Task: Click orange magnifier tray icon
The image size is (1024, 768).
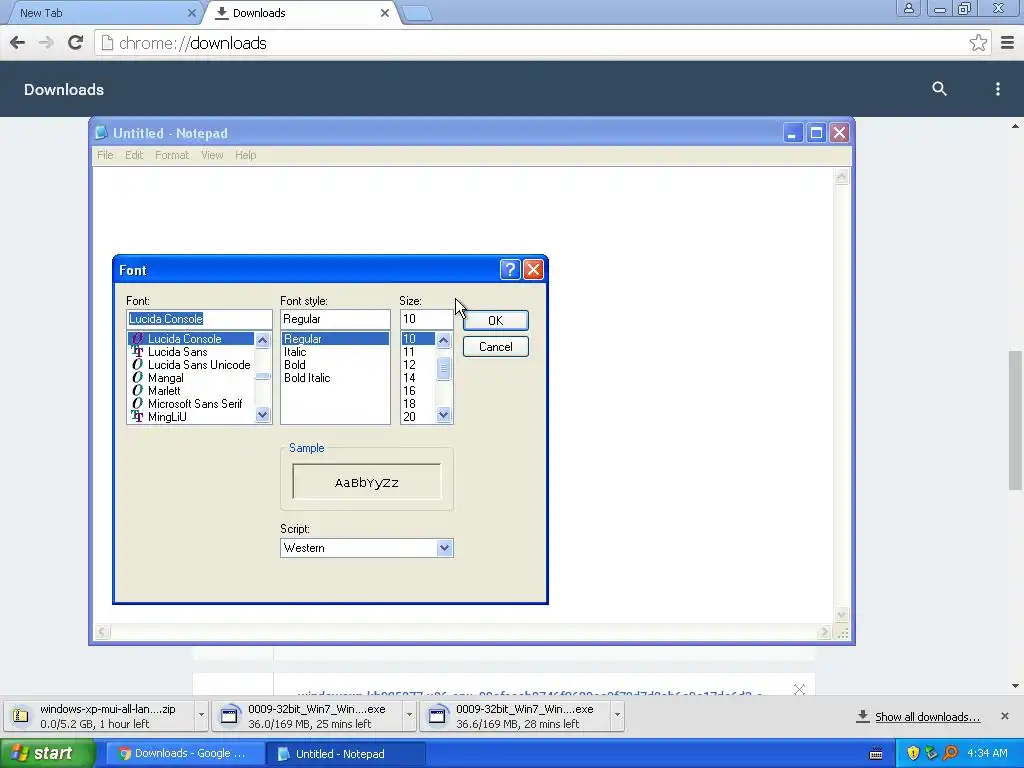Action: pyautogui.click(x=950, y=753)
